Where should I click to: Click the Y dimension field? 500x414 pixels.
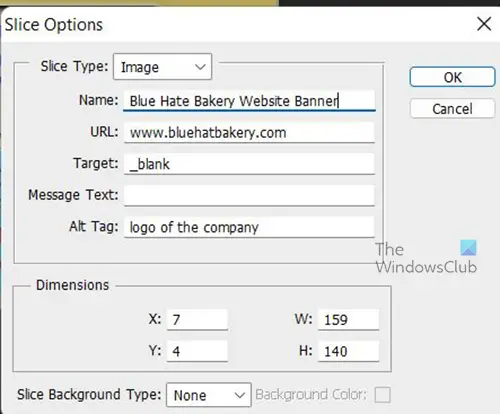[x=197, y=351]
